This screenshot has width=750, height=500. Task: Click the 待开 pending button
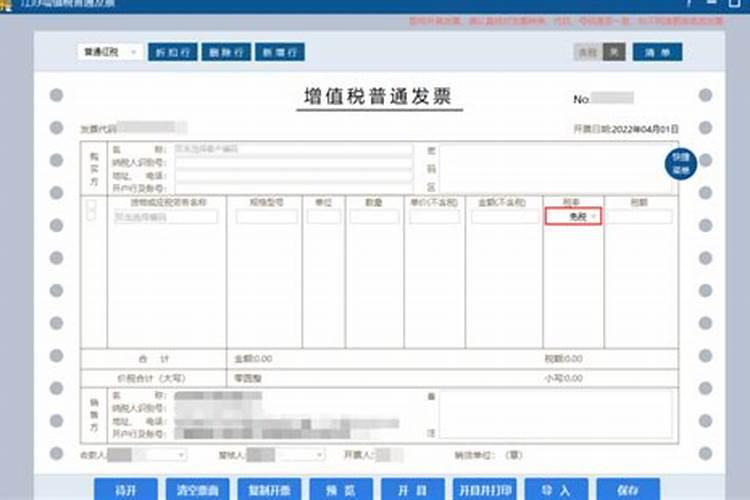126,489
